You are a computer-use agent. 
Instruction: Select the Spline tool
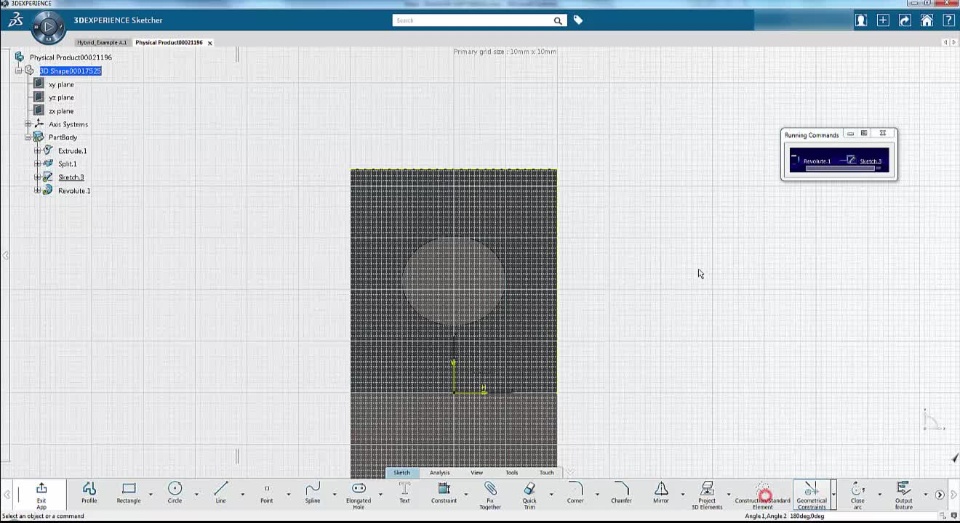pos(312,492)
